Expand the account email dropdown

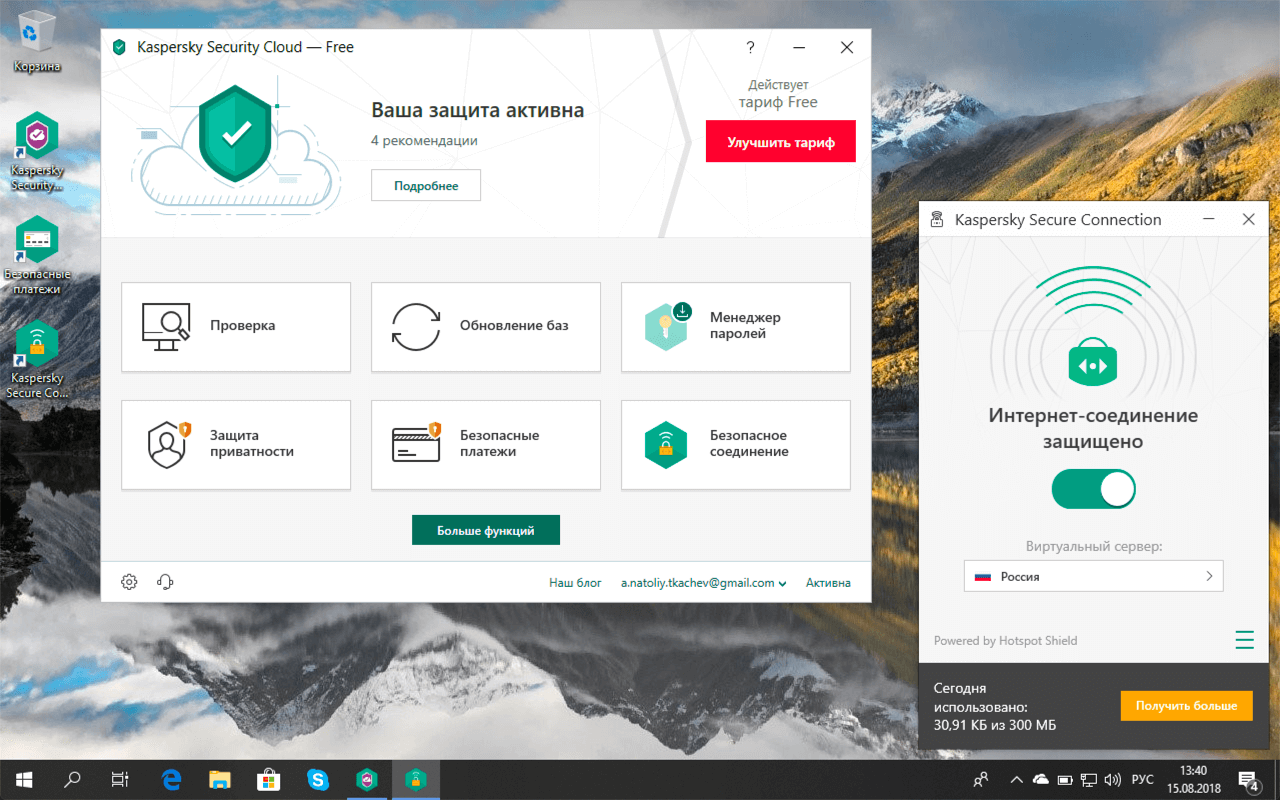coord(703,583)
